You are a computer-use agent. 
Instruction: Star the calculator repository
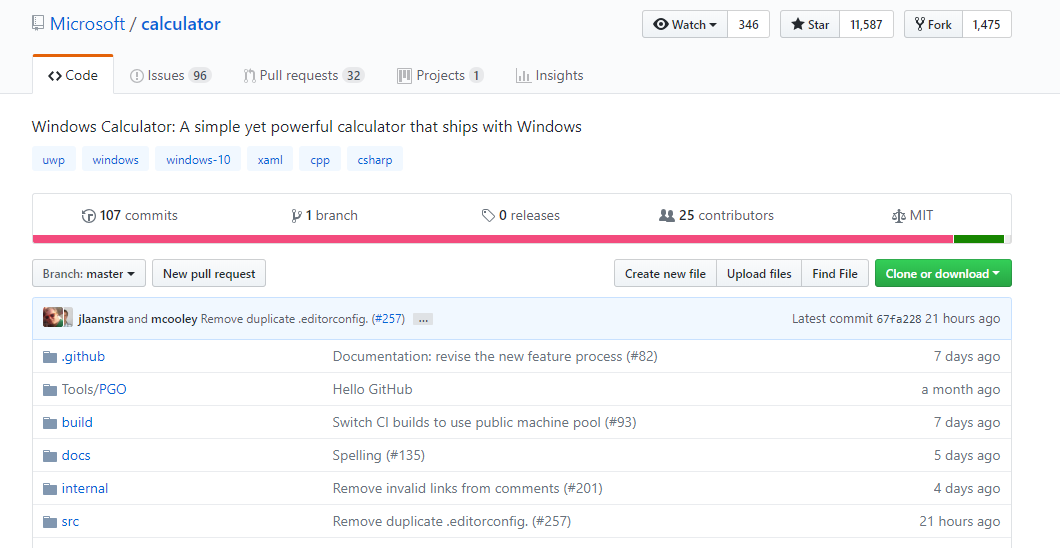pyautogui.click(x=810, y=24)
